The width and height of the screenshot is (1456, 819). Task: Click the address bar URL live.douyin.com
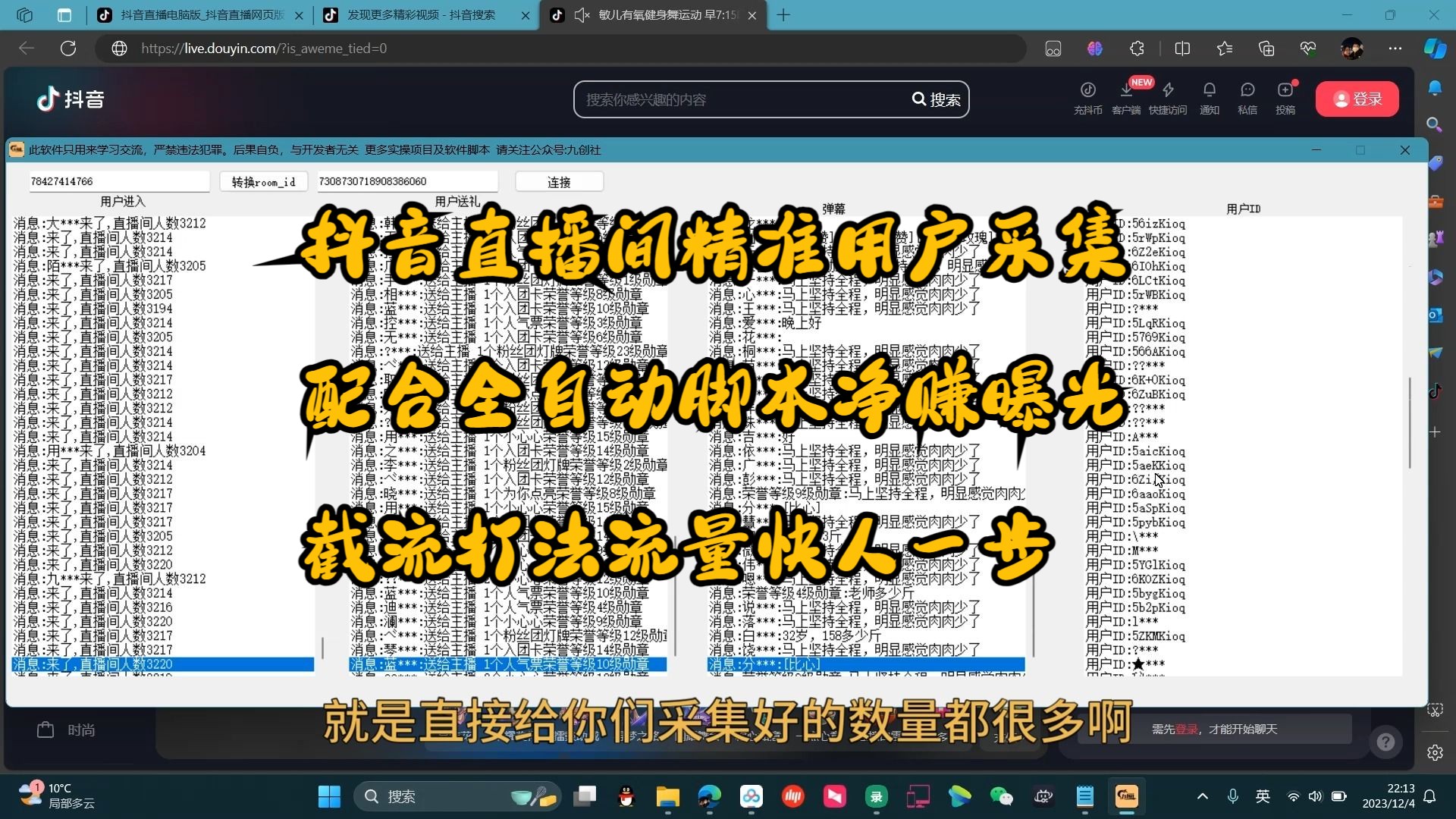click(264, 49)
